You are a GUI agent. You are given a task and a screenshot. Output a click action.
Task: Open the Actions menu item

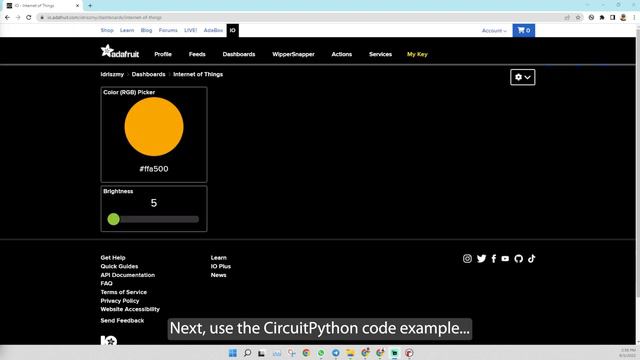tap(342, 54)
